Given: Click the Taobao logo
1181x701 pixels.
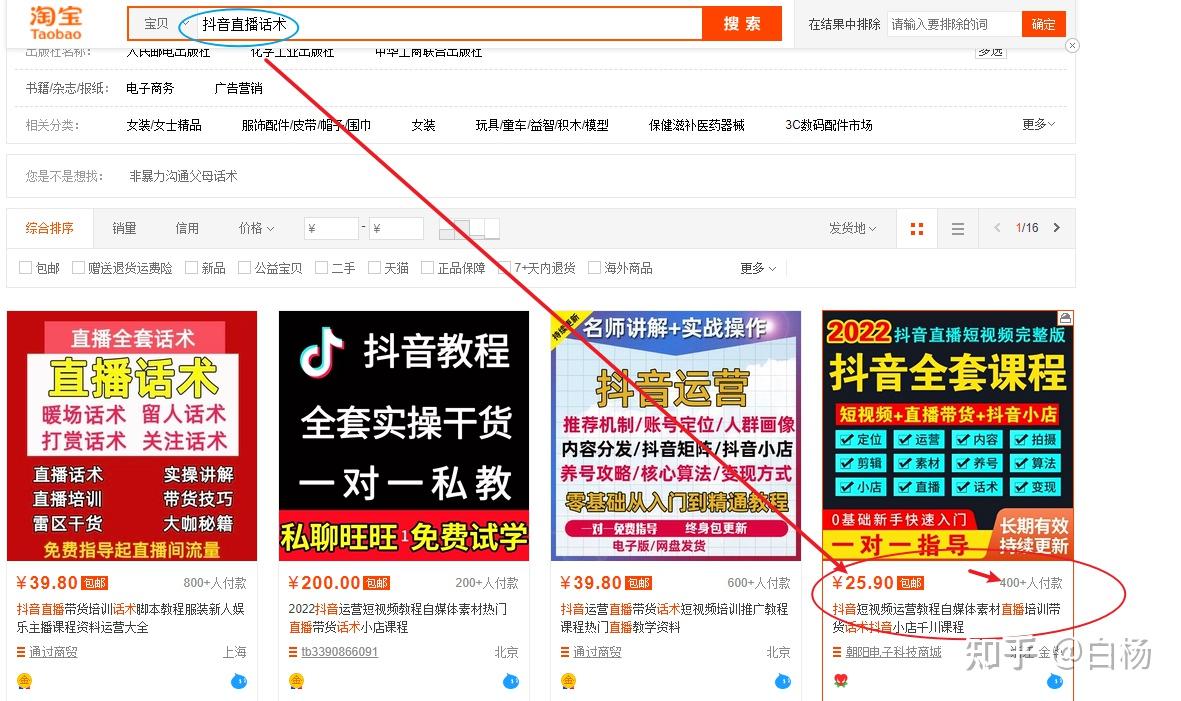Looking at the screenshot, I should point(55,23).
